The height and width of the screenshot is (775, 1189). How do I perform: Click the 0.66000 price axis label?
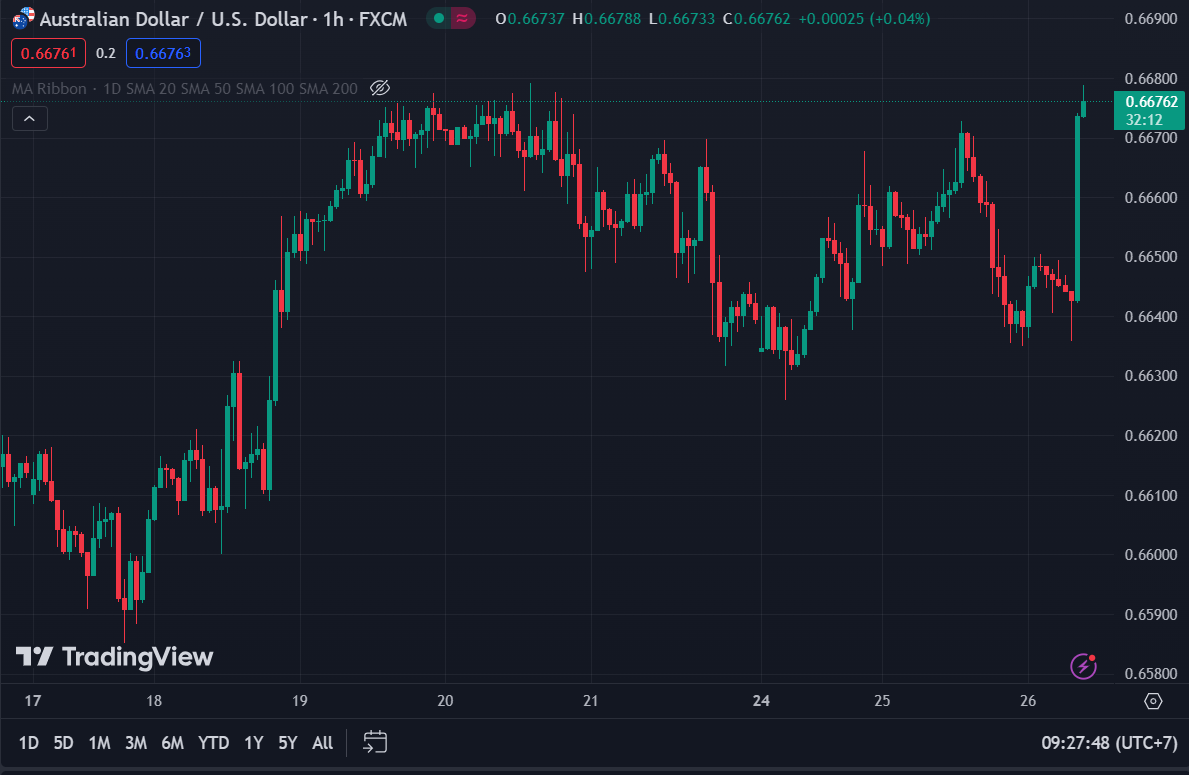click(x=1151, y=554)
